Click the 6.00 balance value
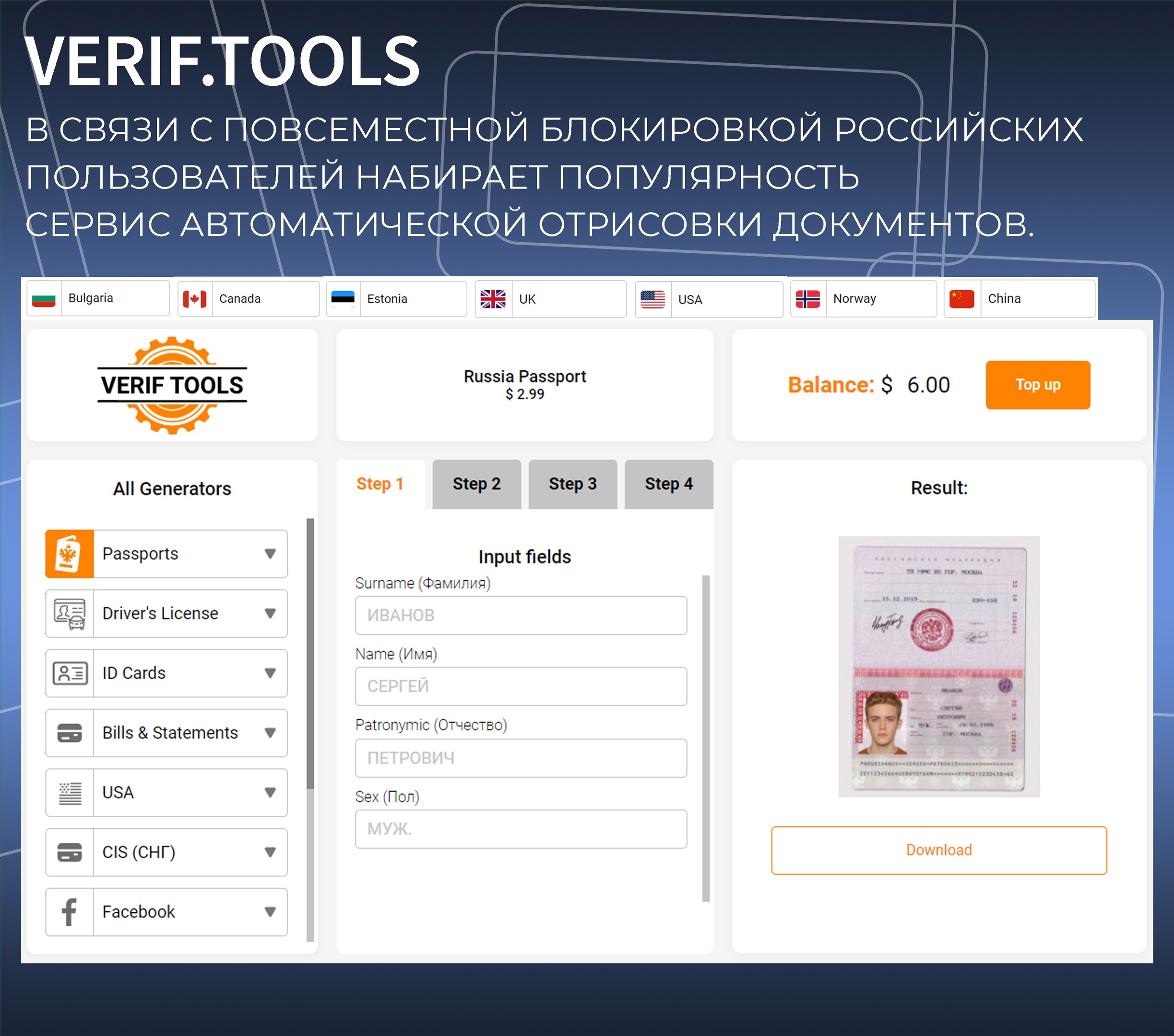The image size is (1174, 1036). [x=928, y=385]
